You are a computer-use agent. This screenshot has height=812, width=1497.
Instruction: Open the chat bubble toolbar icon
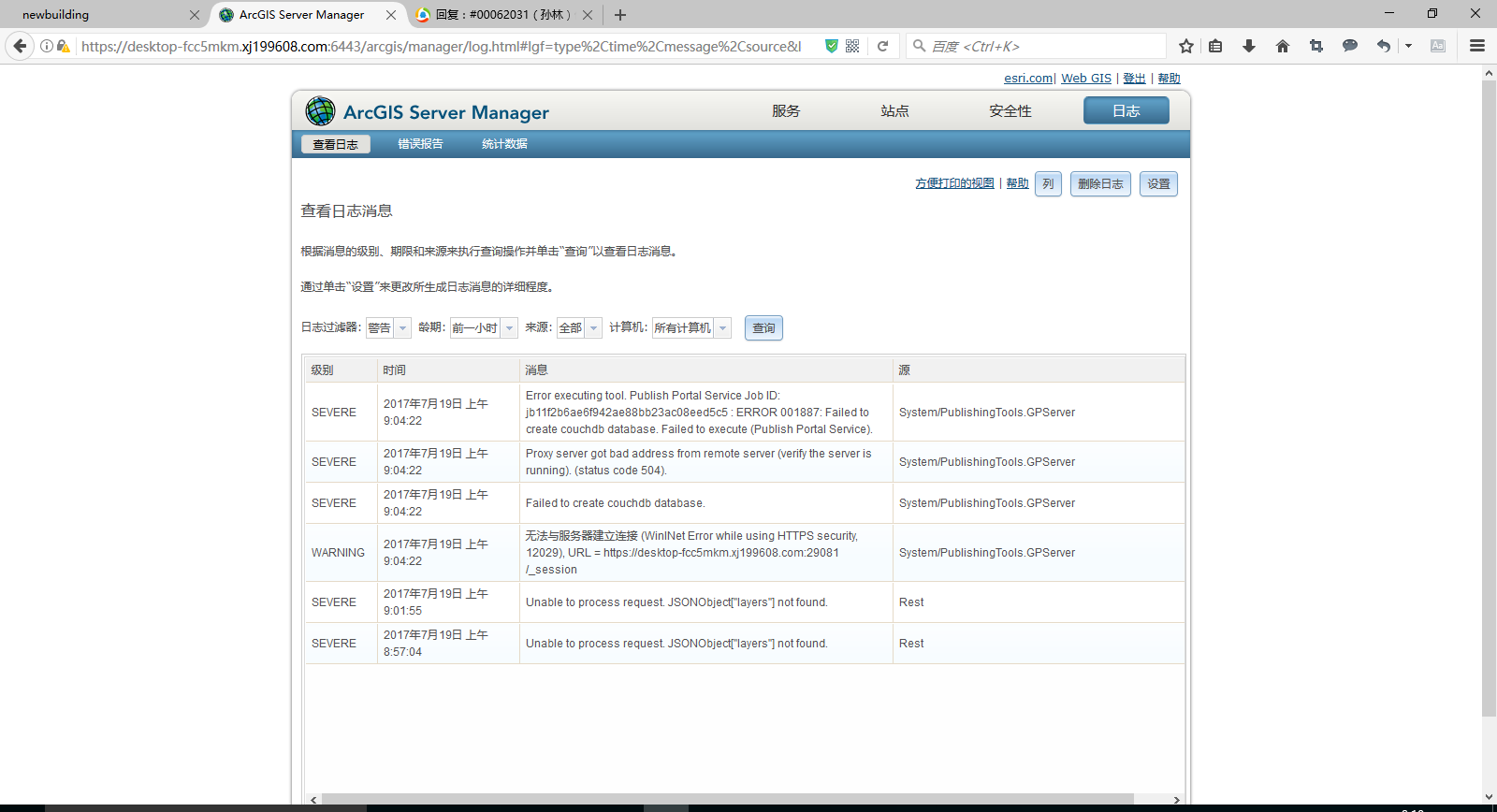click(x=1350, y=46)
